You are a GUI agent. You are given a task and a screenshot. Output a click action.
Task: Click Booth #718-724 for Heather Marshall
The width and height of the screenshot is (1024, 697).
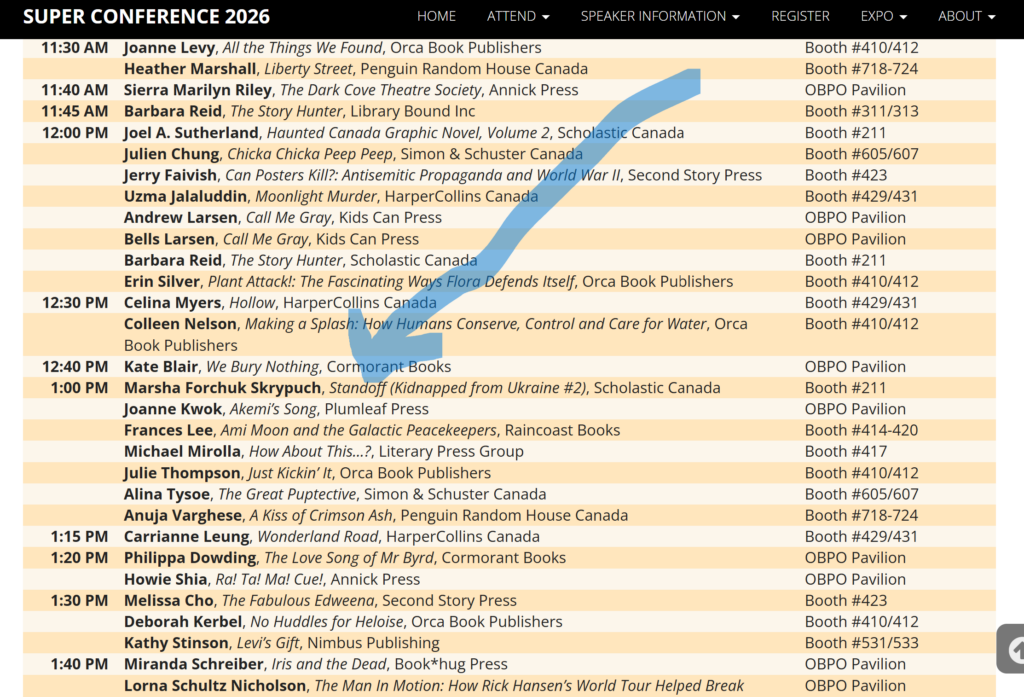tap(861, 69)
